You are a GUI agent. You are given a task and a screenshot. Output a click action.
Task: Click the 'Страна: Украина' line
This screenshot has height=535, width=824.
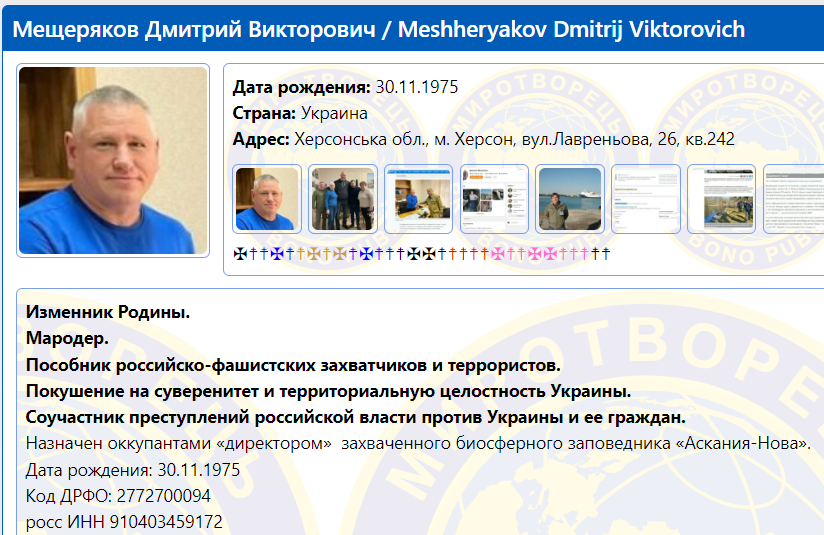tap(300, 113)
